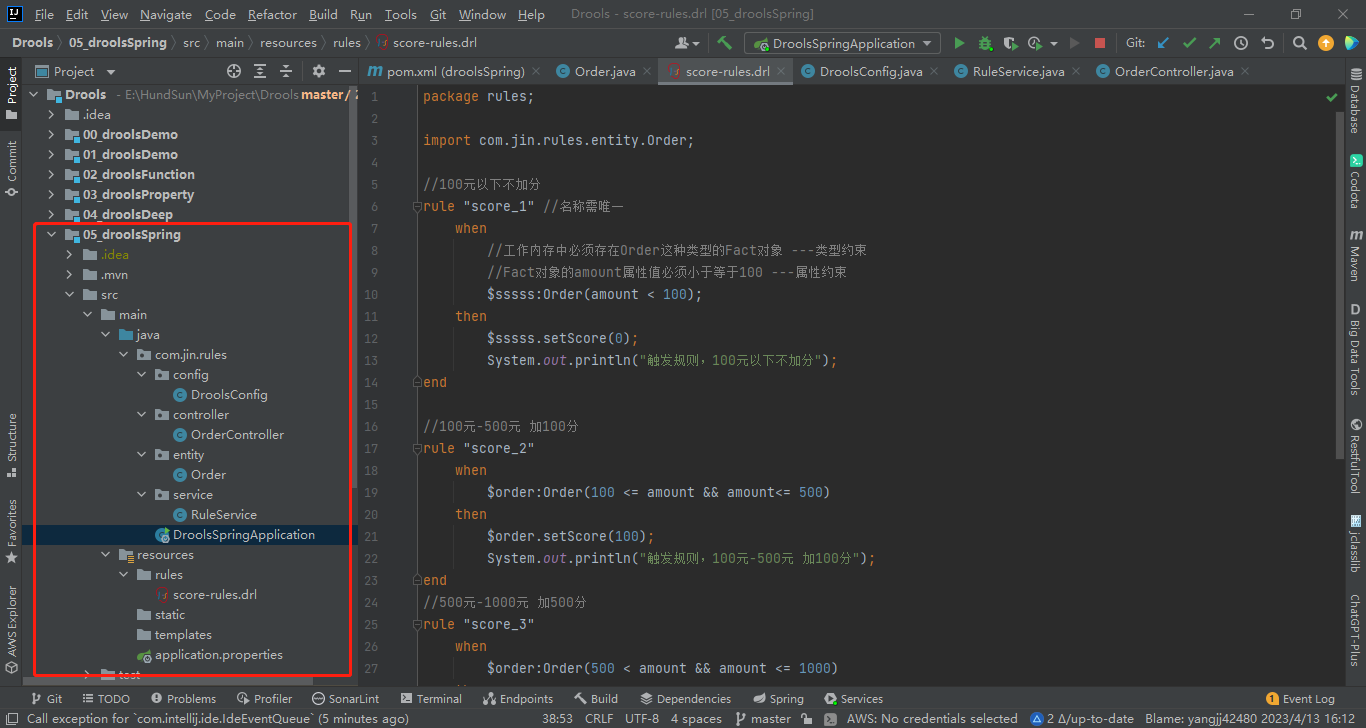Open Search Everywhere magnifier icon
This screenshot has height=728, width=1366.
coord(1300,43)
